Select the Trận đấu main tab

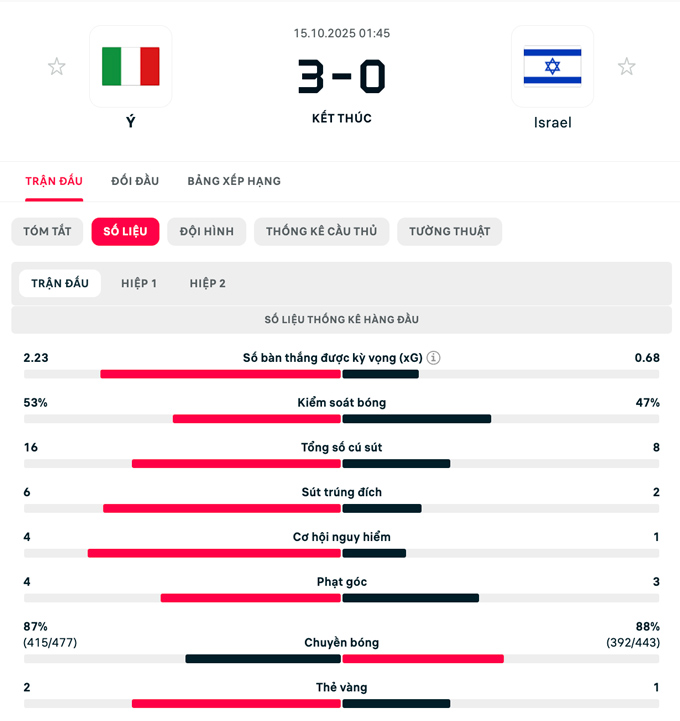[x=54, y=181]
